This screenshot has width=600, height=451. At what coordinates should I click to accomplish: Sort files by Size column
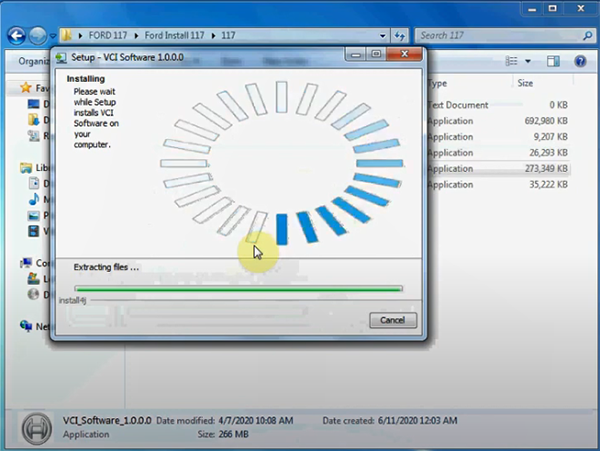click(525, 83)
